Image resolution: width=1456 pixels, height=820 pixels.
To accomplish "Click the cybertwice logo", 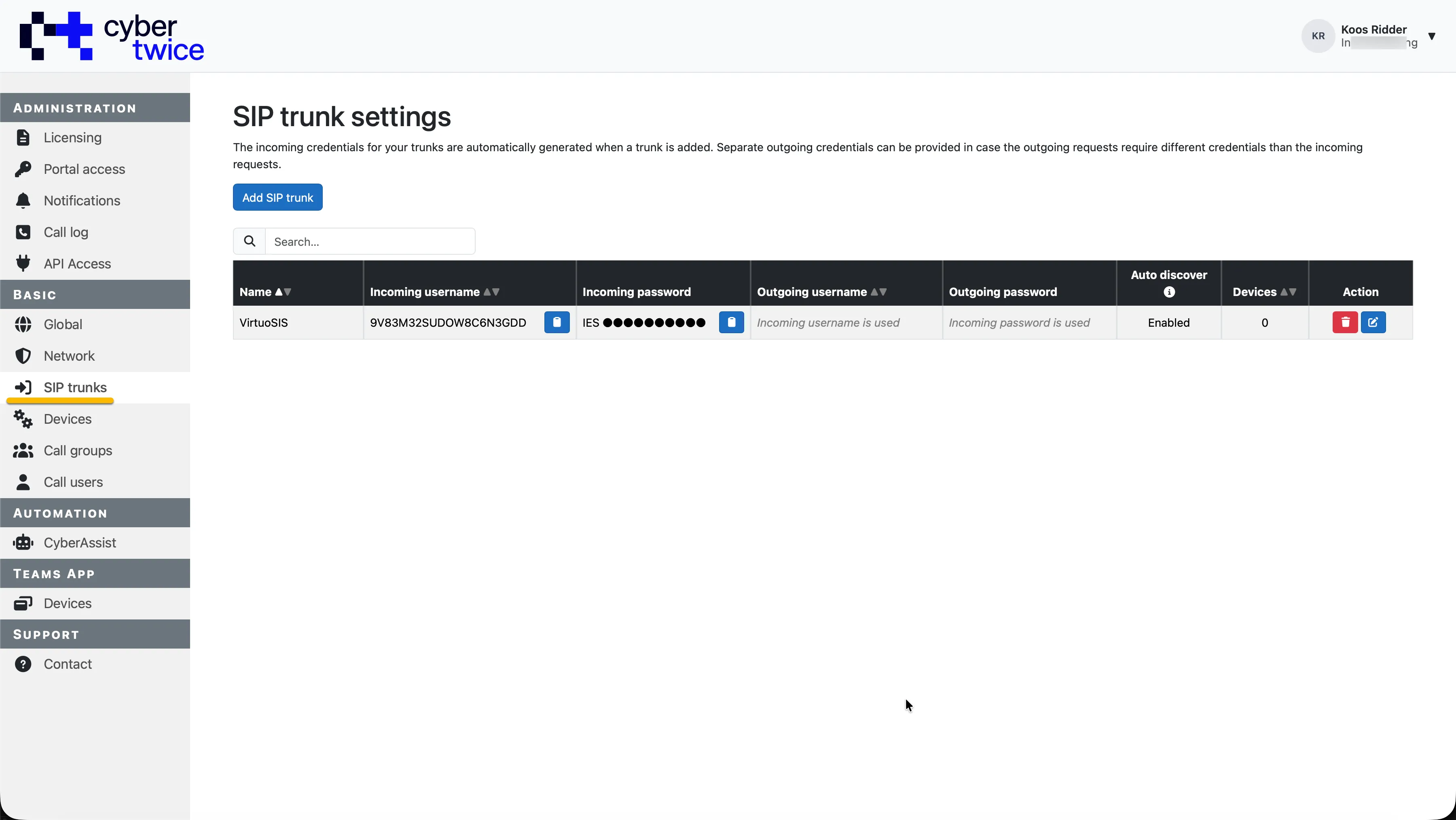I will 112,36.
